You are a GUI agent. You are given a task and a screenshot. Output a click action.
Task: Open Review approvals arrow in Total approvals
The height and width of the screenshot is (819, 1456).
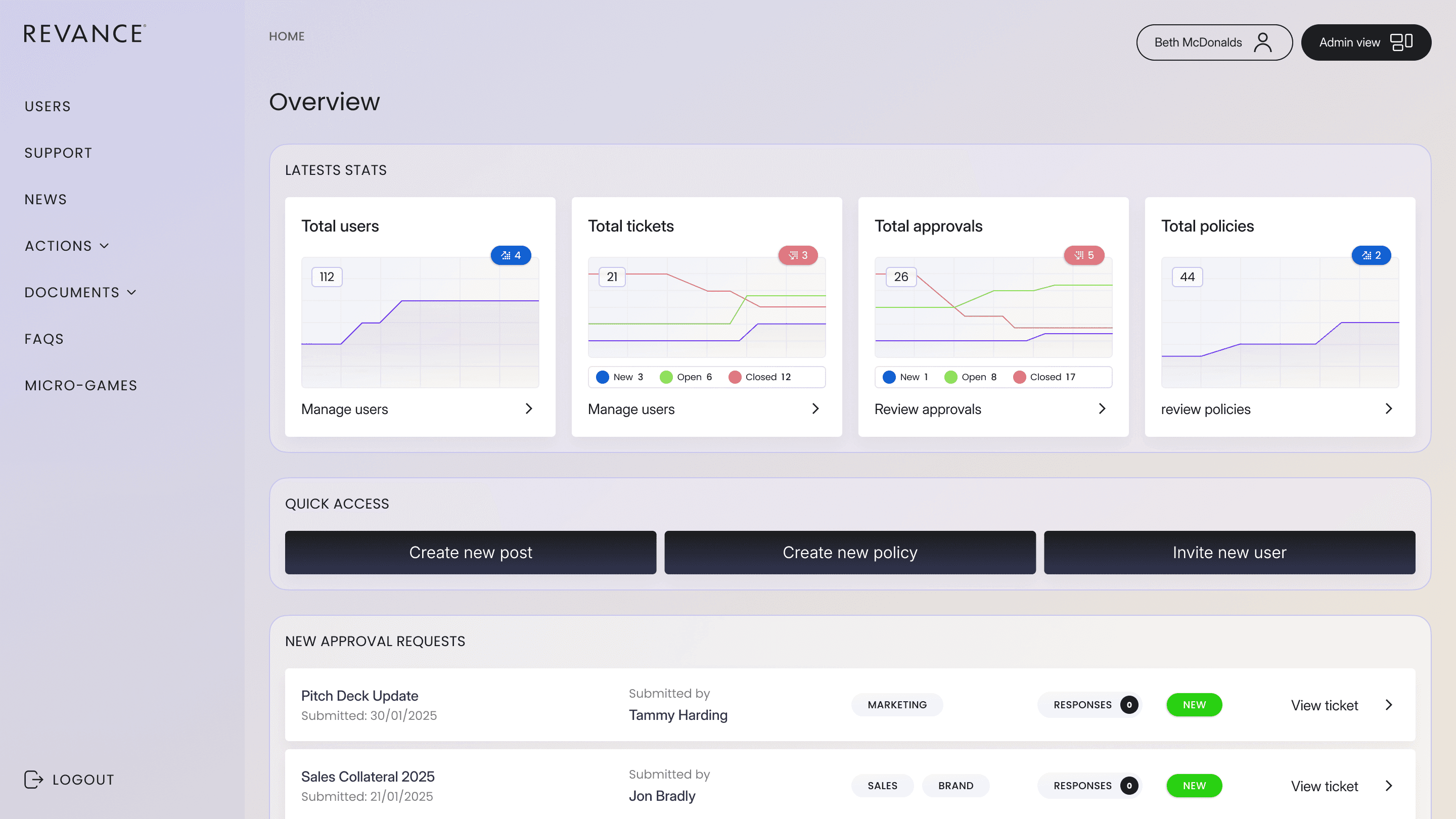[x=1102, y=408]
